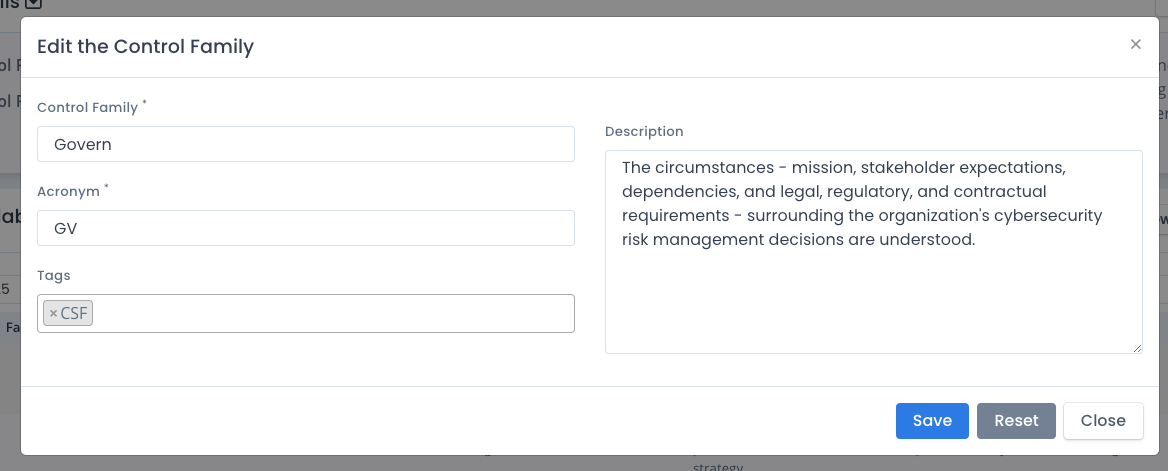Click the dimmed caret-down box icon behind the dialog
This screenshot has width=1168, height=471.
coord(34,4)
